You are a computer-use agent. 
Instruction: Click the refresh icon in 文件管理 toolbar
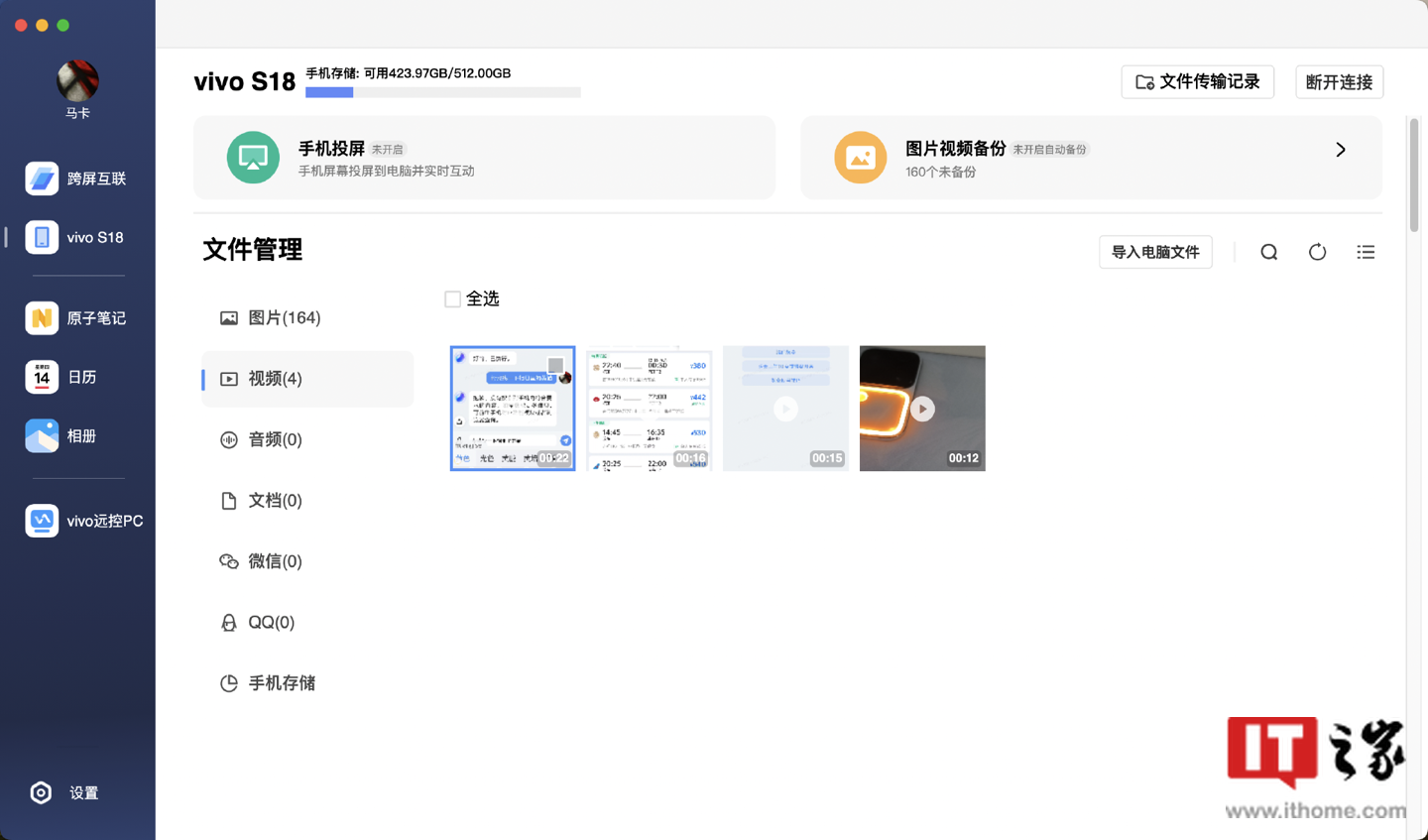1317,252
